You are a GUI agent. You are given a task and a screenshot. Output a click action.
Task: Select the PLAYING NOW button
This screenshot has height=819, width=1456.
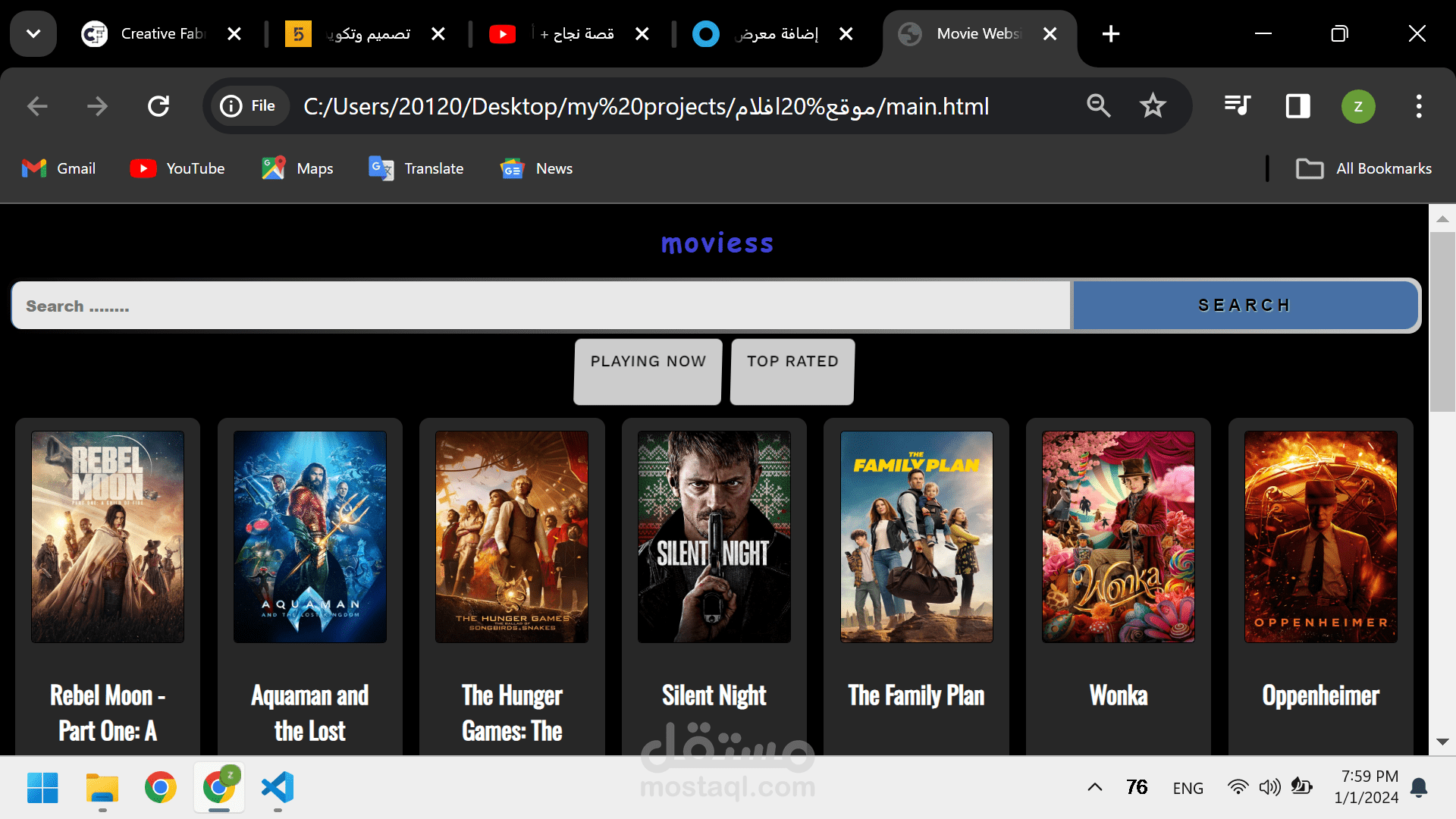tap(648, 371)
